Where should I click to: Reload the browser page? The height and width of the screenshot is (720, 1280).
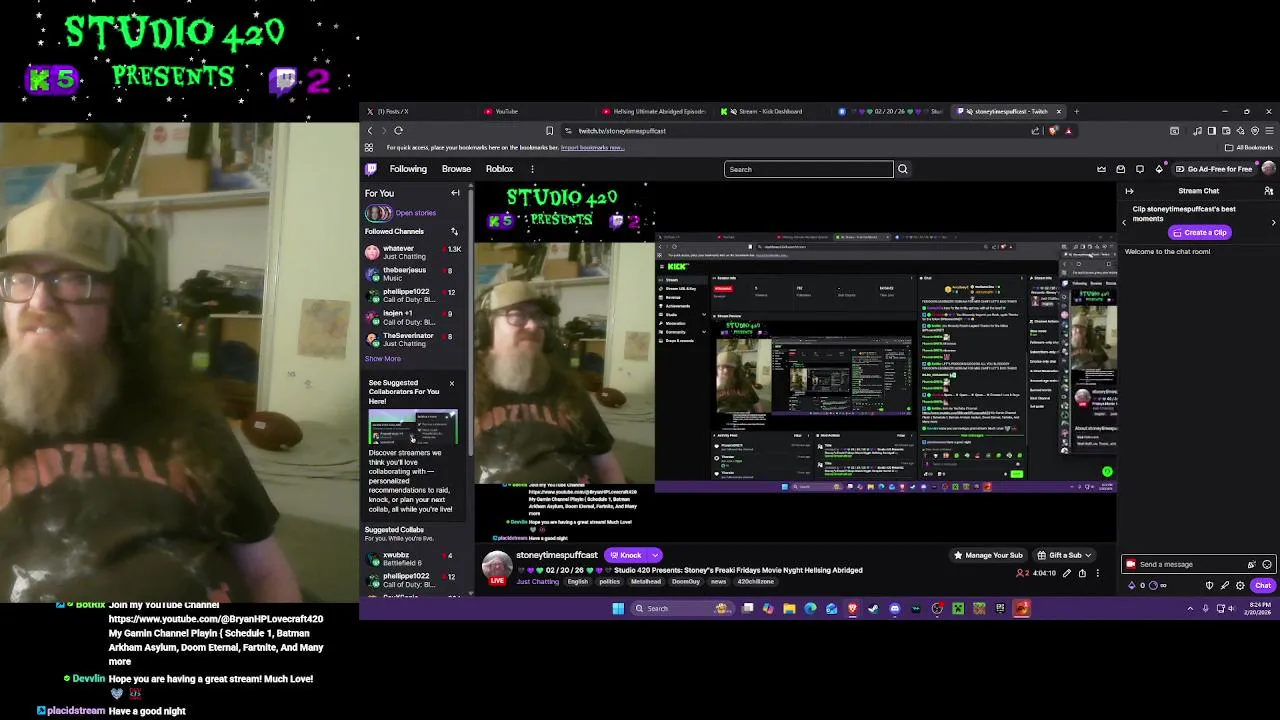(x=398, y=130)
